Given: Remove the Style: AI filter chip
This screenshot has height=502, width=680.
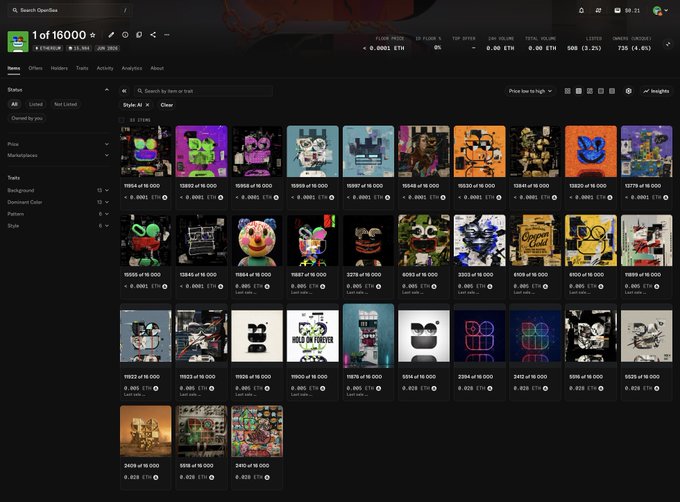Looking at the screenshot, I should [x=147, y=105].
